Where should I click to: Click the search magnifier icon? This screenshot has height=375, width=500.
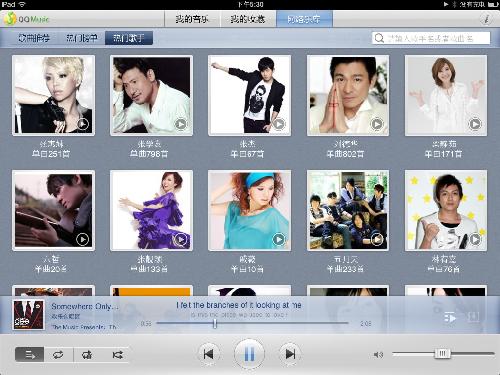pyautogui.click(x=379, y=38)
